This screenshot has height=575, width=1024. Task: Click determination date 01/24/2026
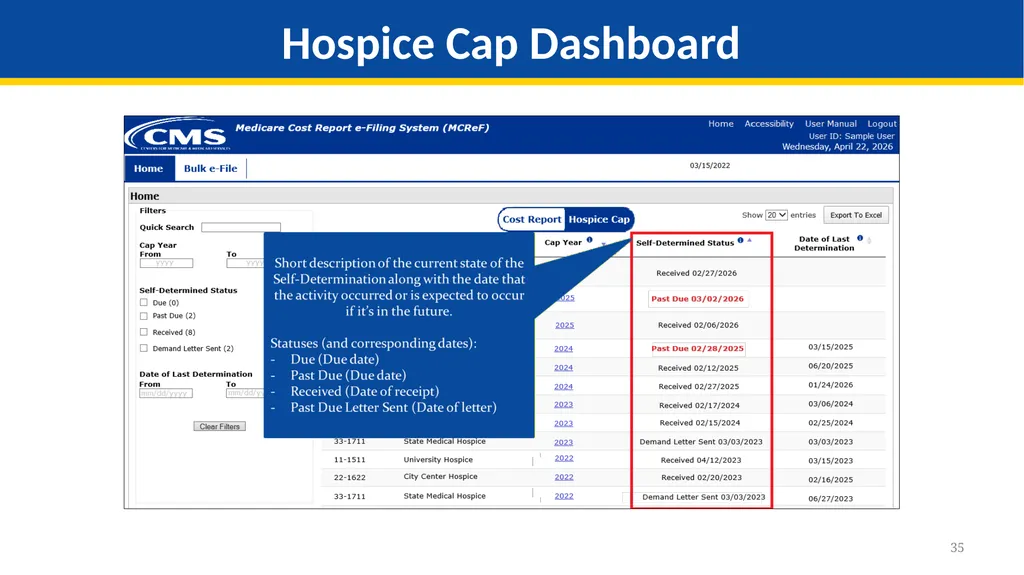831,386
